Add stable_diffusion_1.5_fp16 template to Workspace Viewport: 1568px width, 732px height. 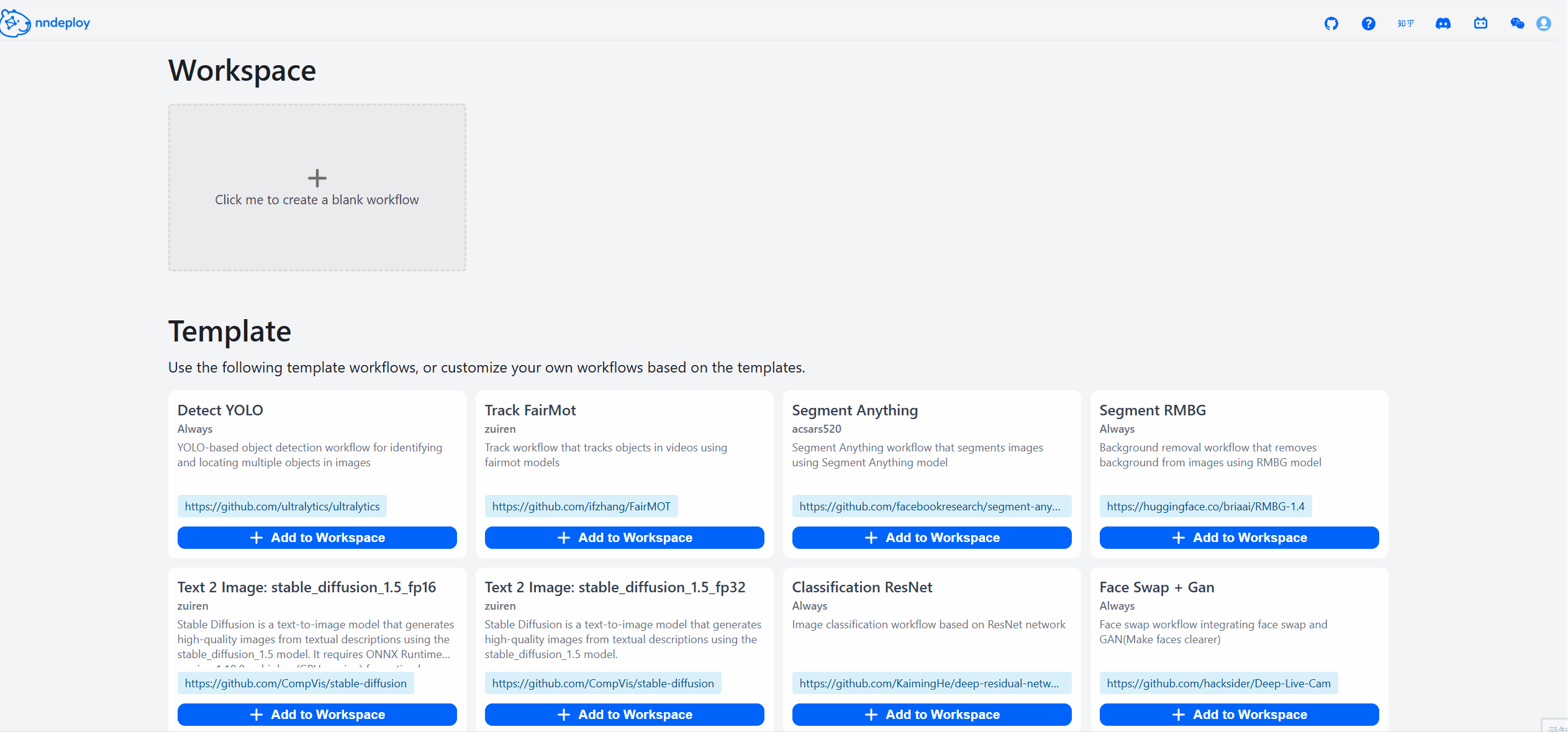317,715
